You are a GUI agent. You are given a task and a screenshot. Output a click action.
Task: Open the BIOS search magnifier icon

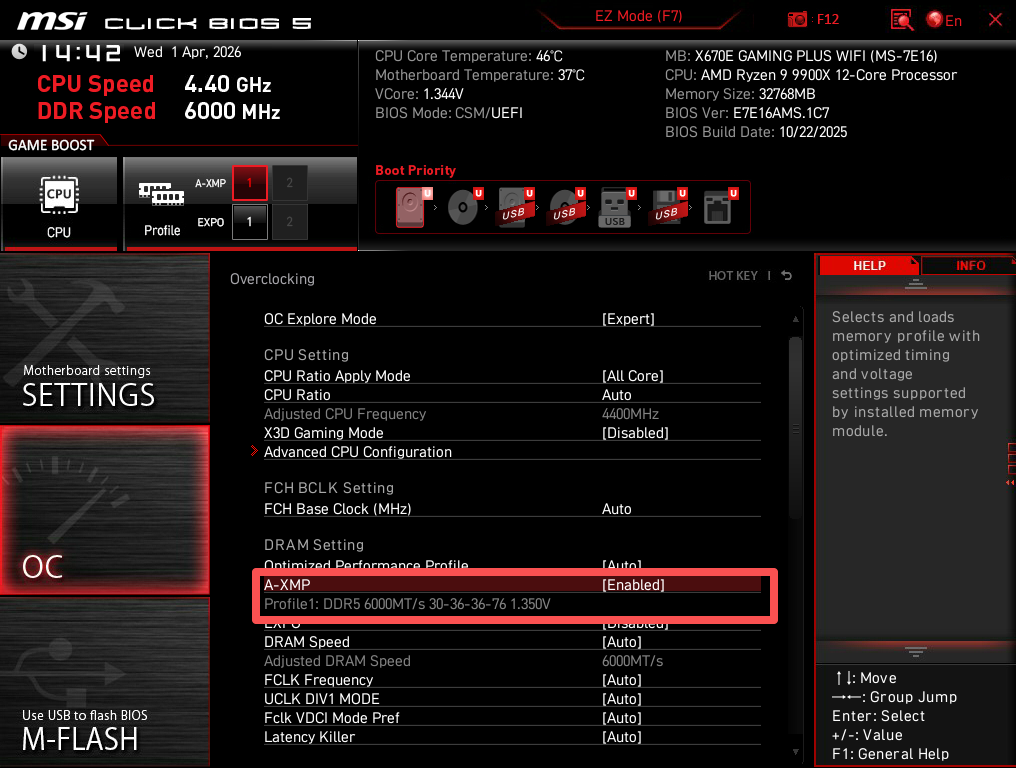click(901, 19)
